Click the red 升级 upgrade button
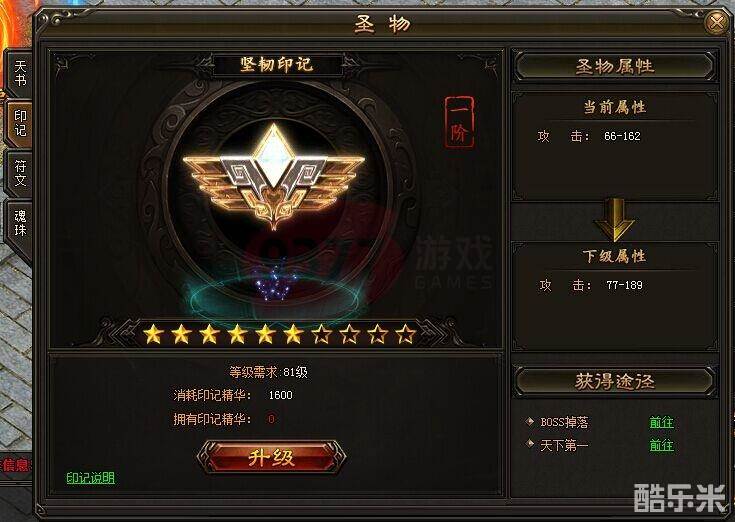 tap(271, 457)
